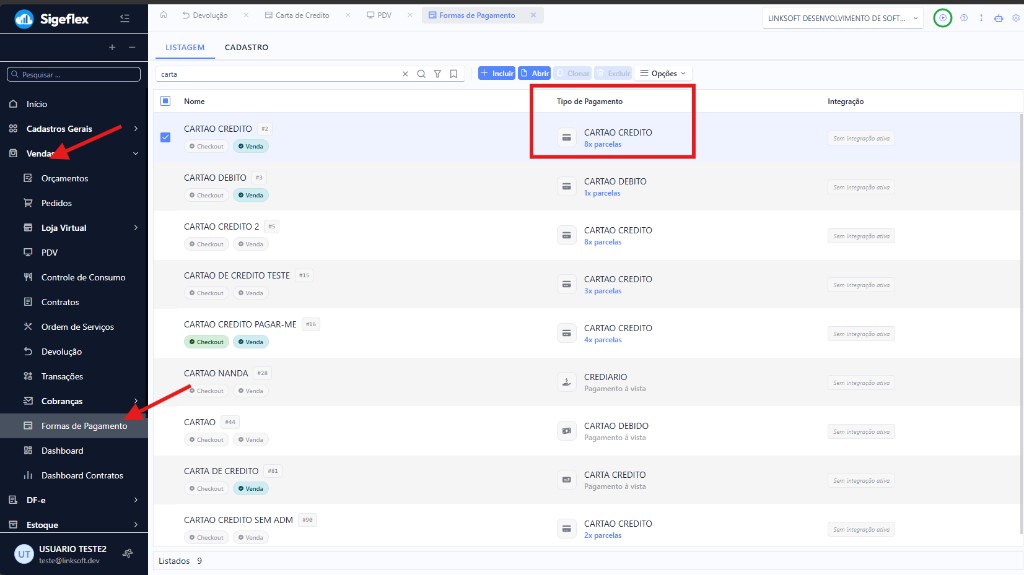
Task: Open the Início home item in sidebar
Action: click(37, 104)
